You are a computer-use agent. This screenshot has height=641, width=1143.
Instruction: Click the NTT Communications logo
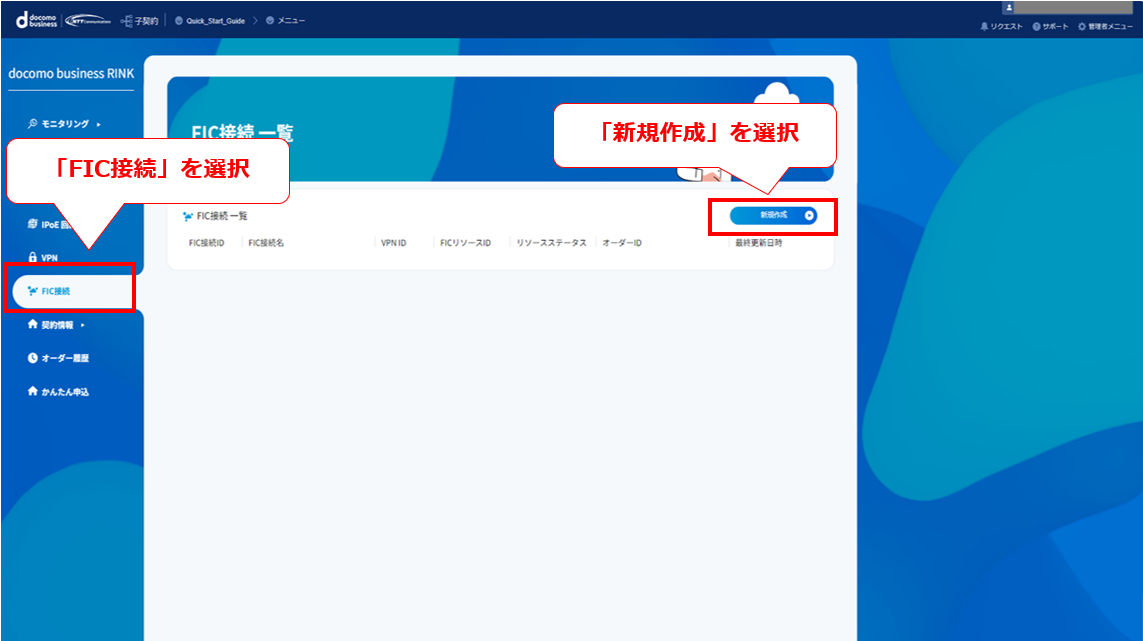point(88,20)
